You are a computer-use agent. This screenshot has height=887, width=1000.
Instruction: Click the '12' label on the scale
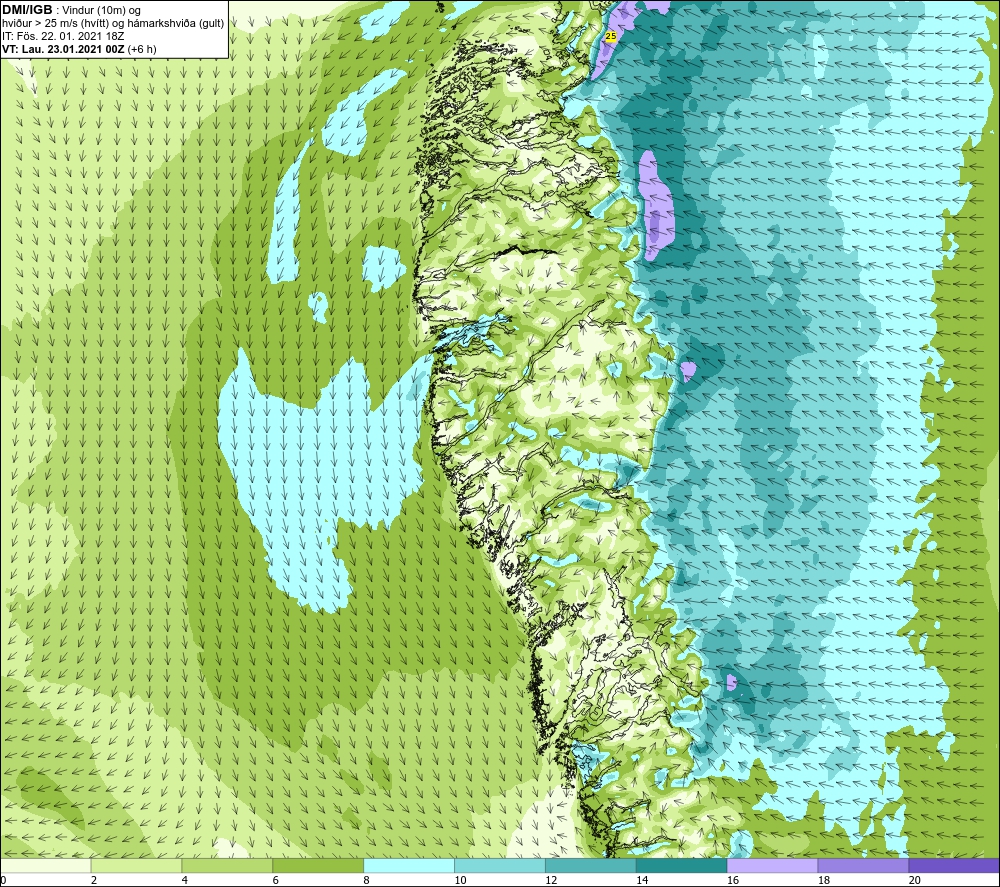tap(551, 880)
